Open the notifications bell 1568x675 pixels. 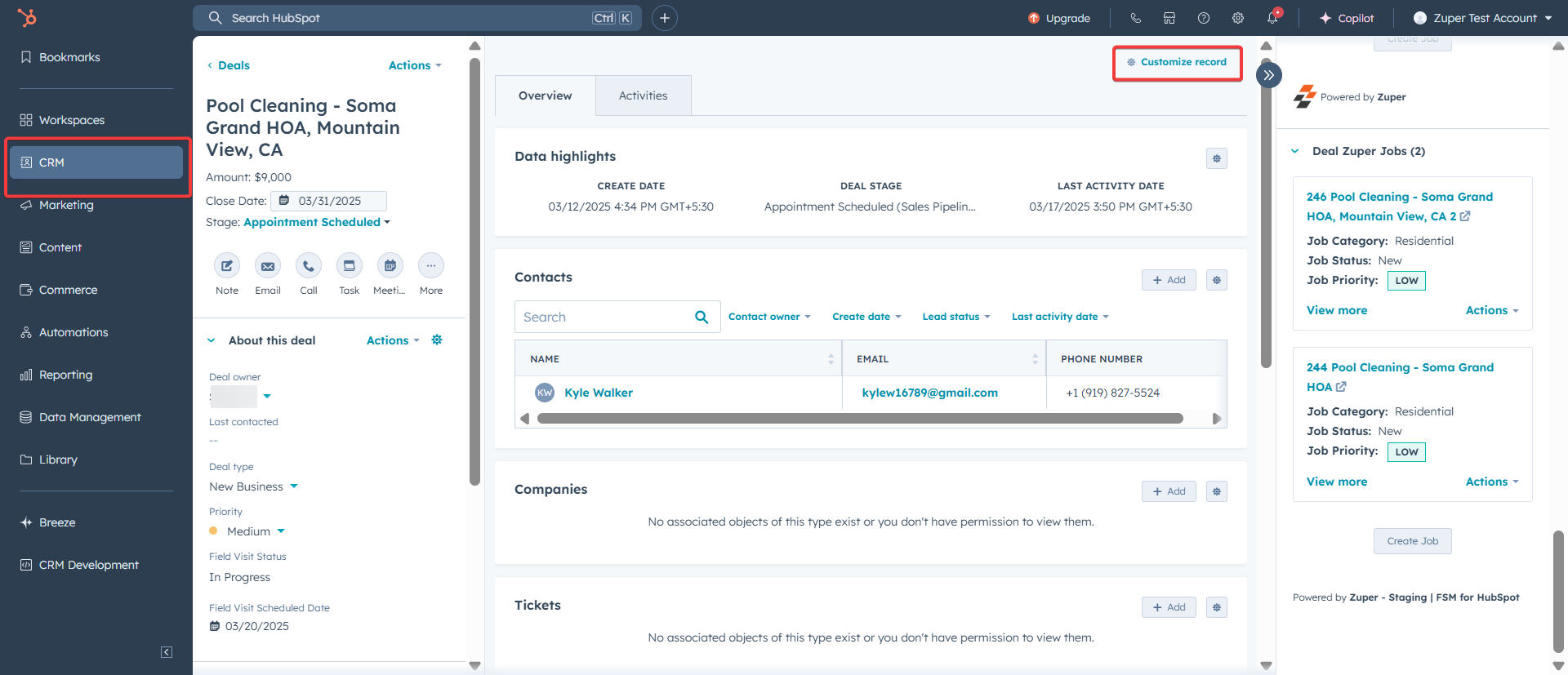click(1273, 17)
